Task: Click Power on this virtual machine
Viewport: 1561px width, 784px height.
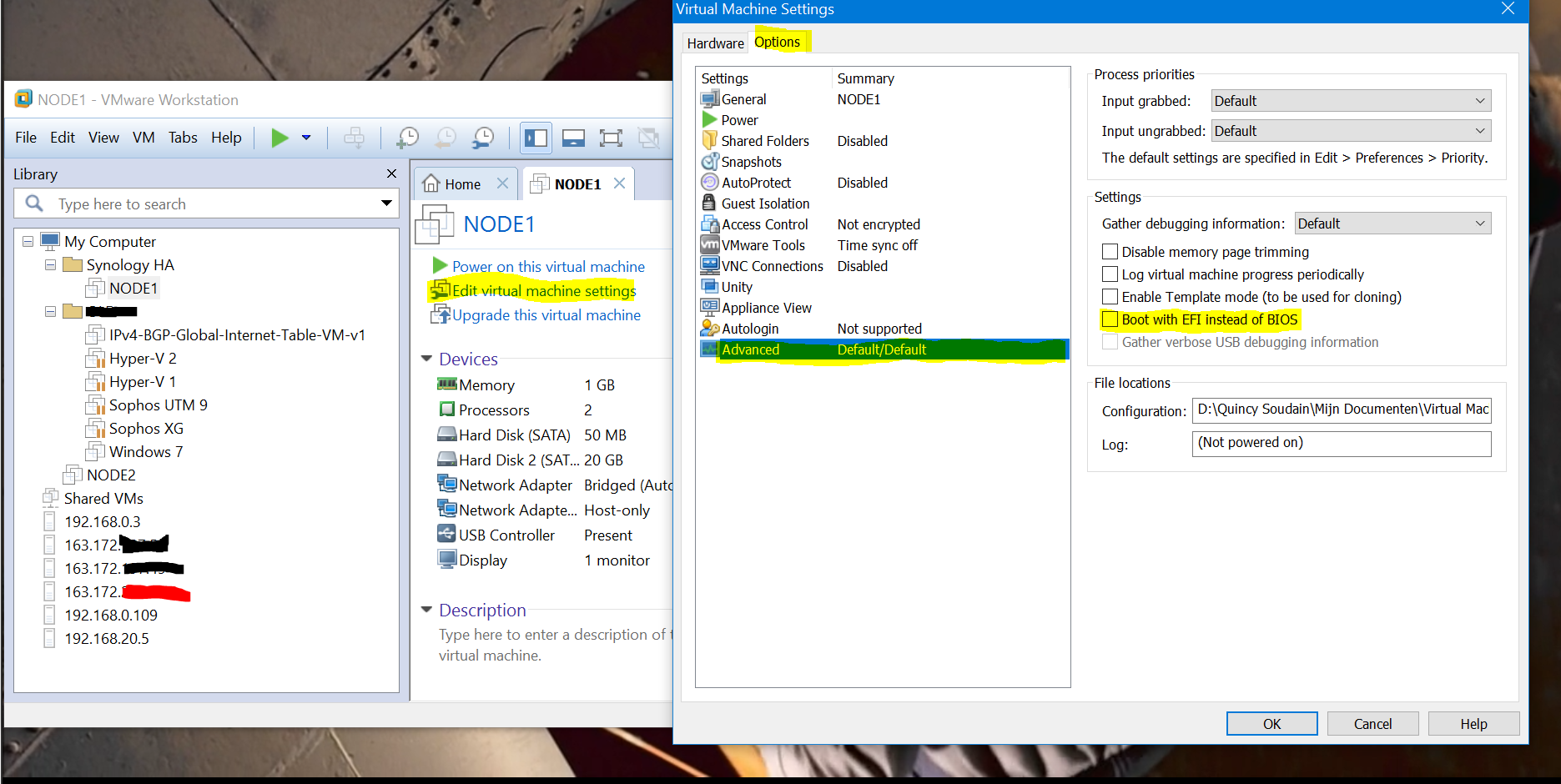Action: tap(548, 267)
